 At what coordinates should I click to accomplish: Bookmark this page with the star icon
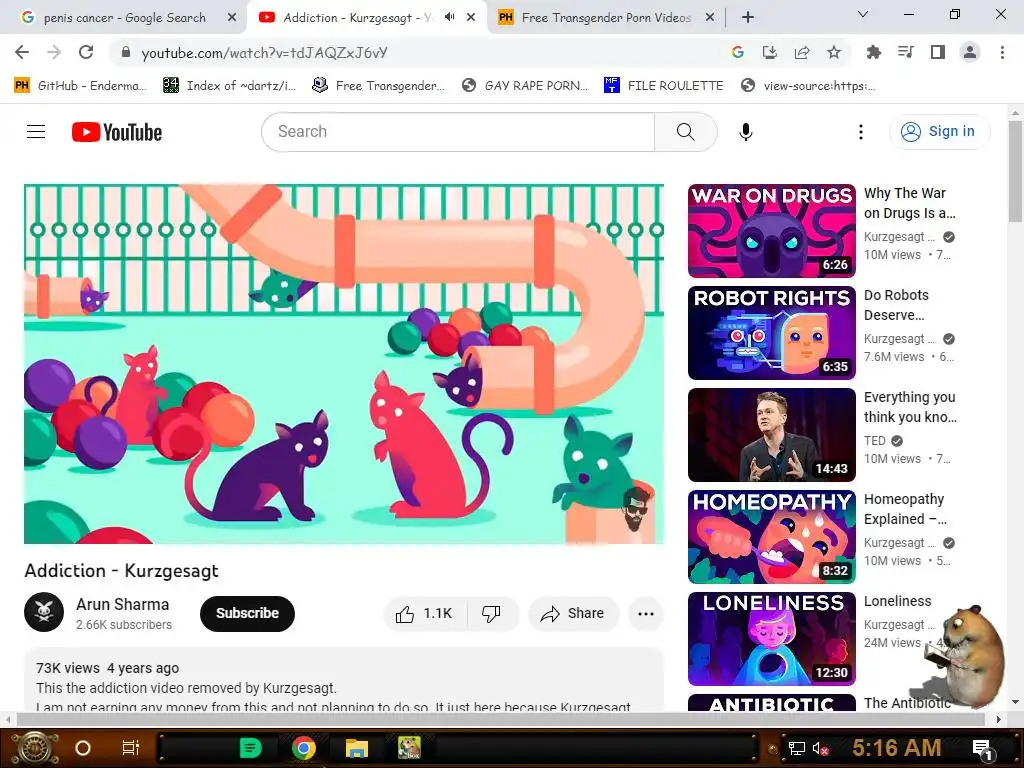[833, 52]
